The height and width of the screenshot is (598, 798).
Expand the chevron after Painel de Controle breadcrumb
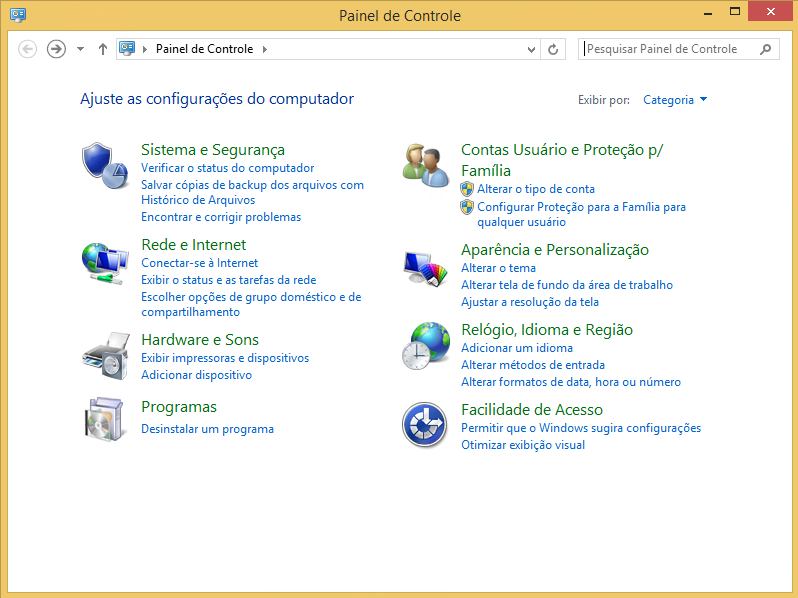point(265,49)
